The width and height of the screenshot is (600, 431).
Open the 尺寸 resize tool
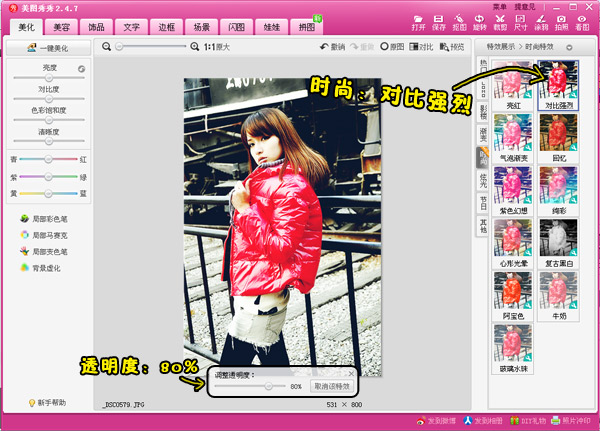pyautogui.click(x=520, y=23)
